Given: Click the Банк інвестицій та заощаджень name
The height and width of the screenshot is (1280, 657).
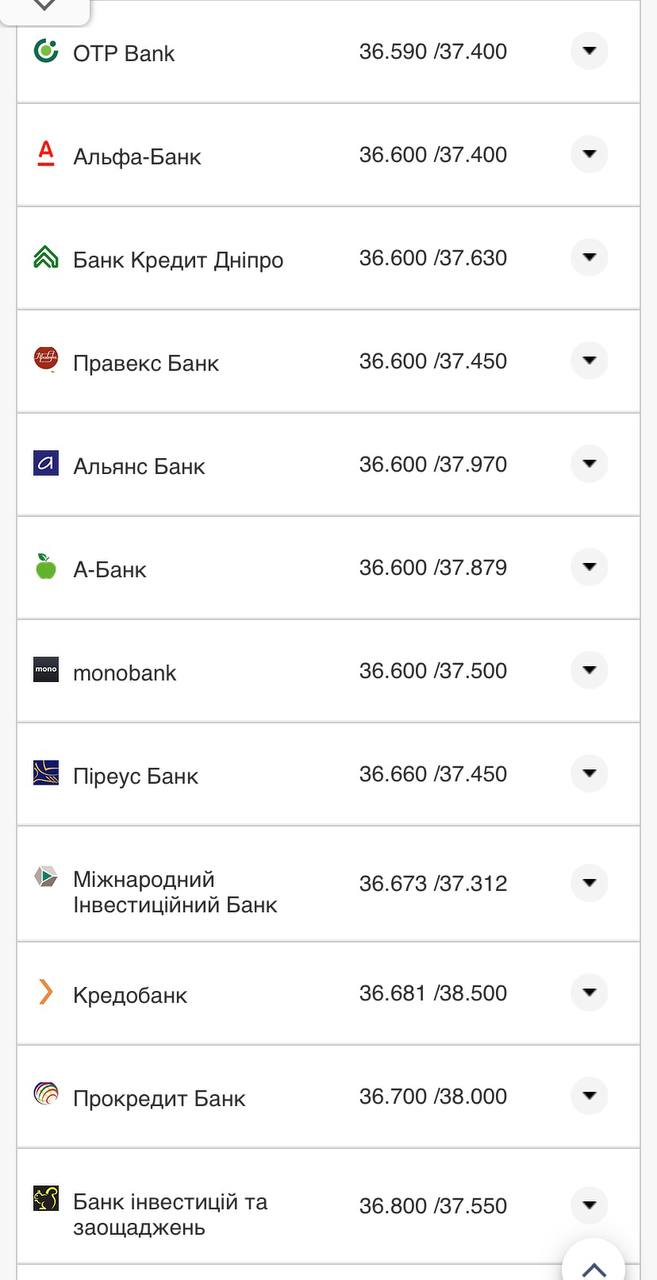Looking at the screenshot, I should pyautogui.click(x=170, y=1214).
